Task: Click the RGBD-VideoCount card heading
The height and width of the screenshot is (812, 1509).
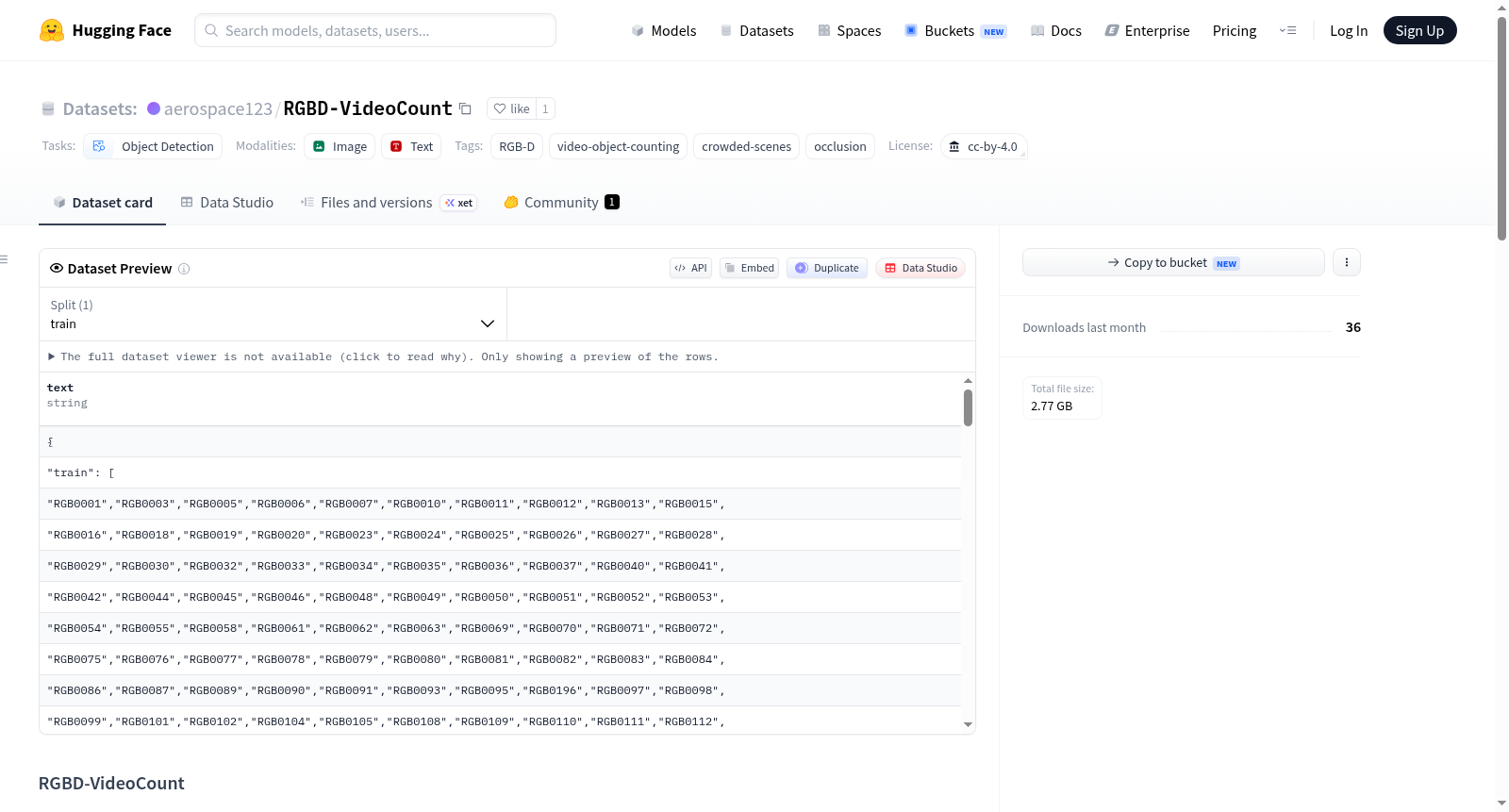Action: point(111,784)
